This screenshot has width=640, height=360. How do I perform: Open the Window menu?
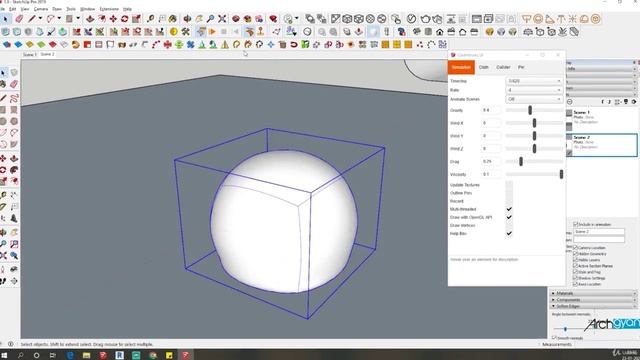pyautogui.click(x=87, y=9)
